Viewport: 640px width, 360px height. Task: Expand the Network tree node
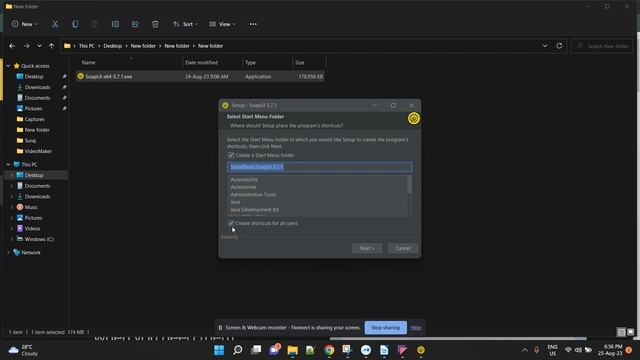[8, 253]
